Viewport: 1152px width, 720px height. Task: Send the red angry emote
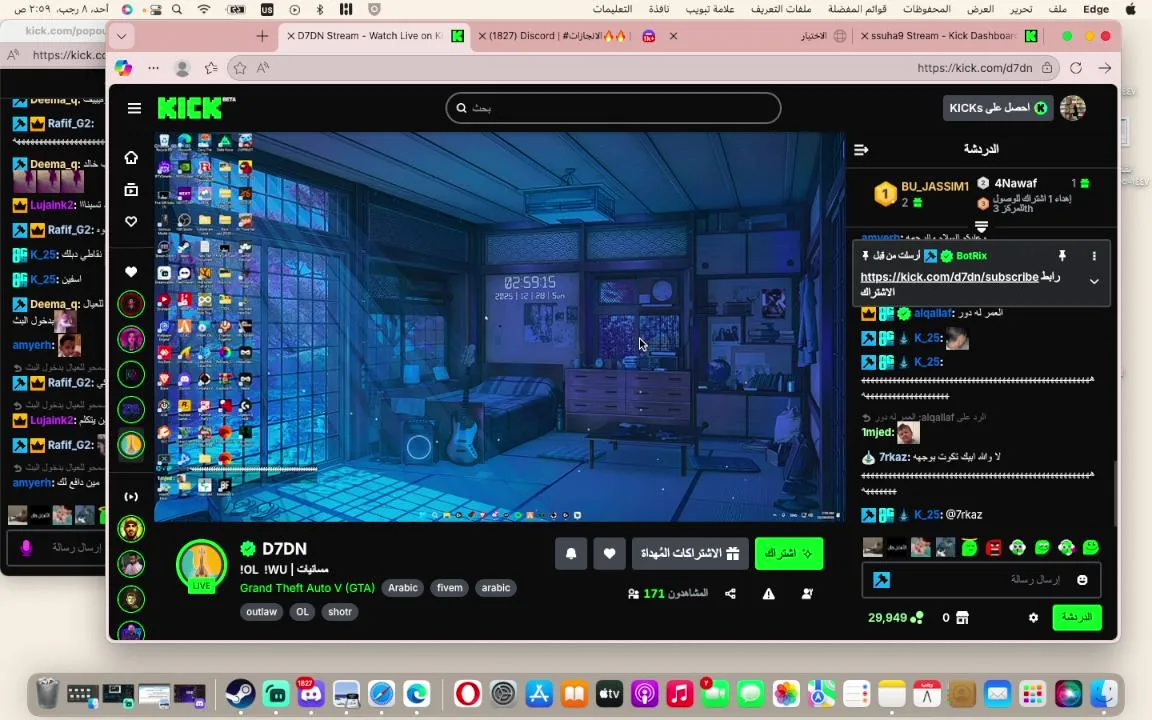click(x=993, y=547)
